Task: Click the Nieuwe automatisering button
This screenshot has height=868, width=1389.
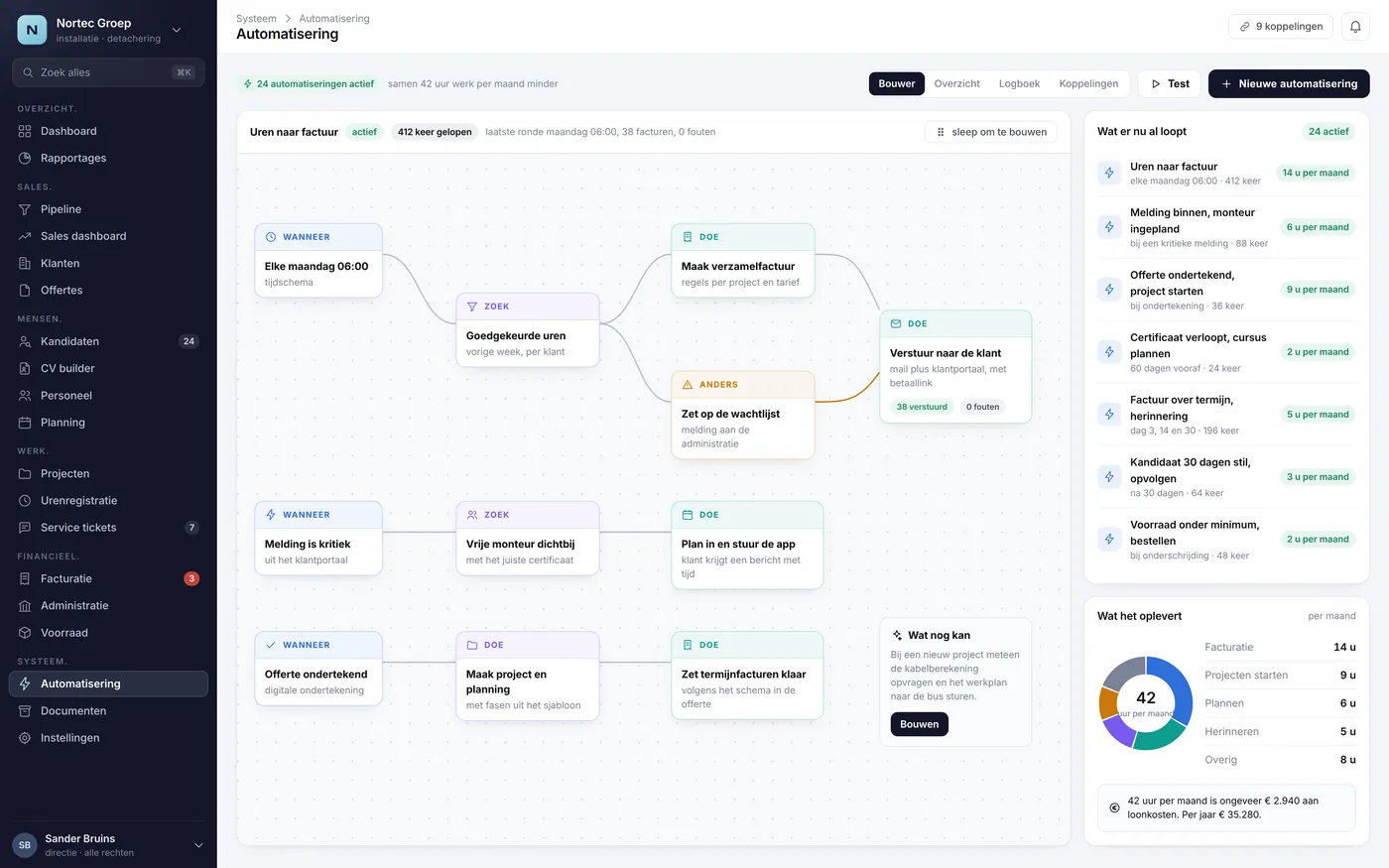Action: [1289, 83]
